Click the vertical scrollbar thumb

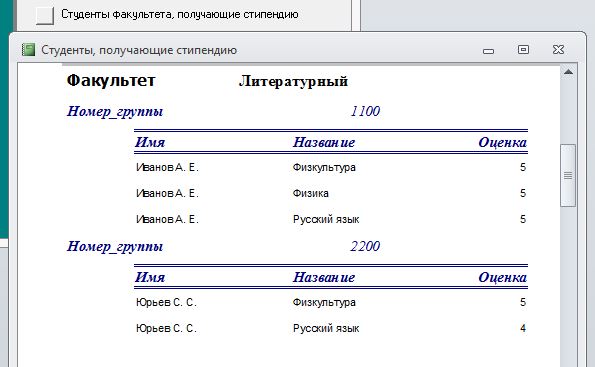coord(568,175)
